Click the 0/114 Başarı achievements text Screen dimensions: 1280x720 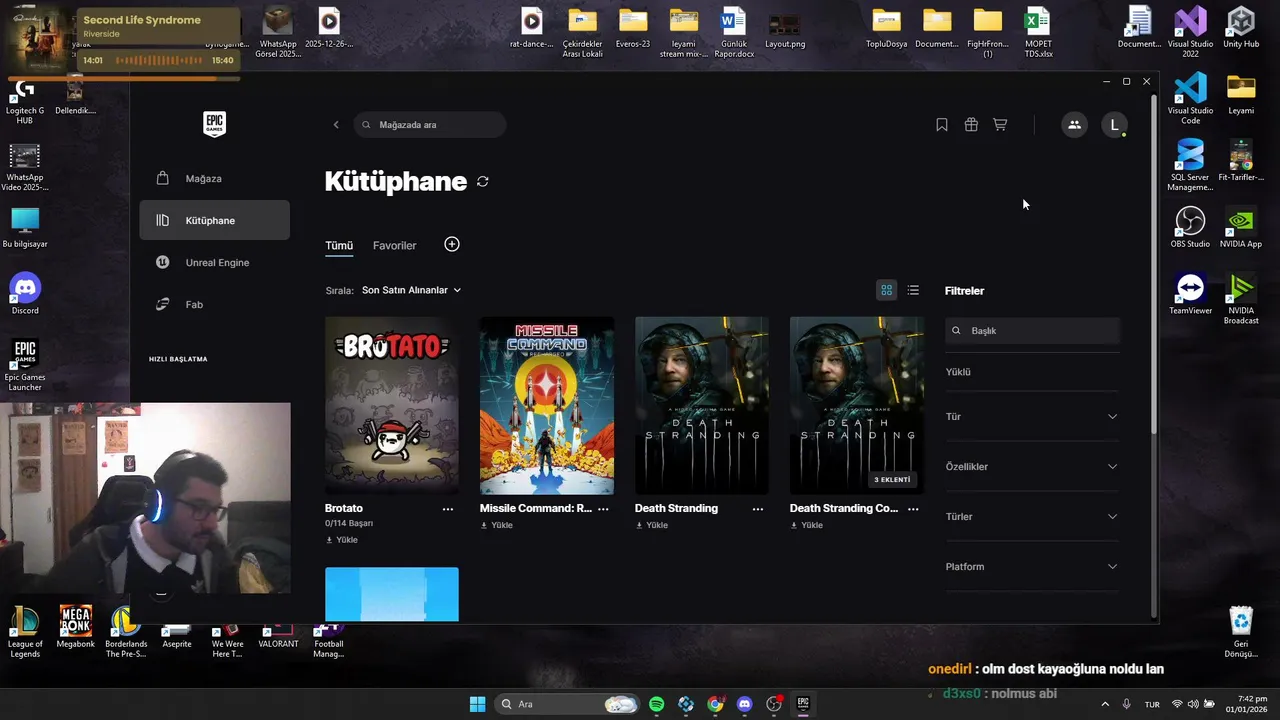(349, 524)
